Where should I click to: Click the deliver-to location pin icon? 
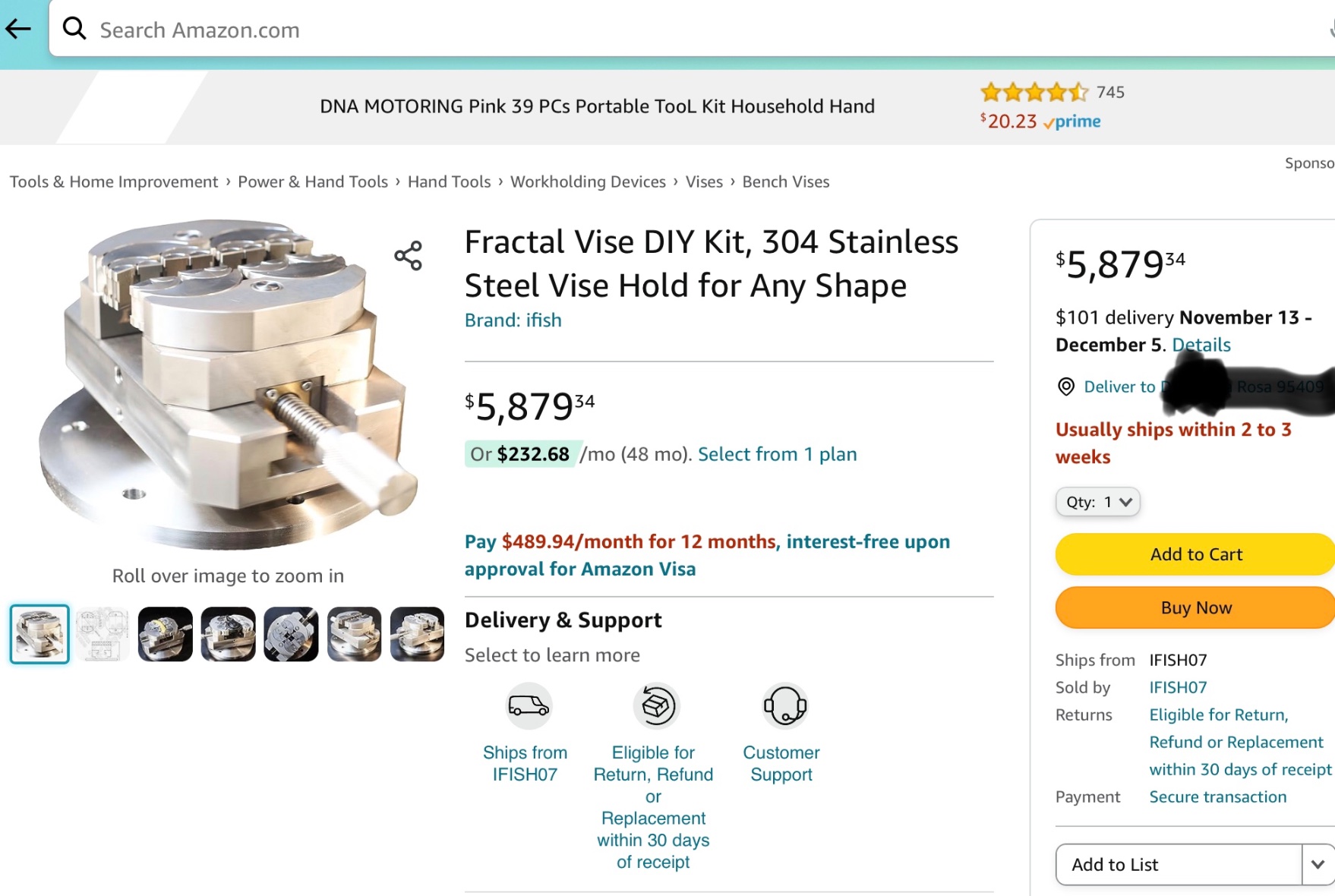[1066, 386]
